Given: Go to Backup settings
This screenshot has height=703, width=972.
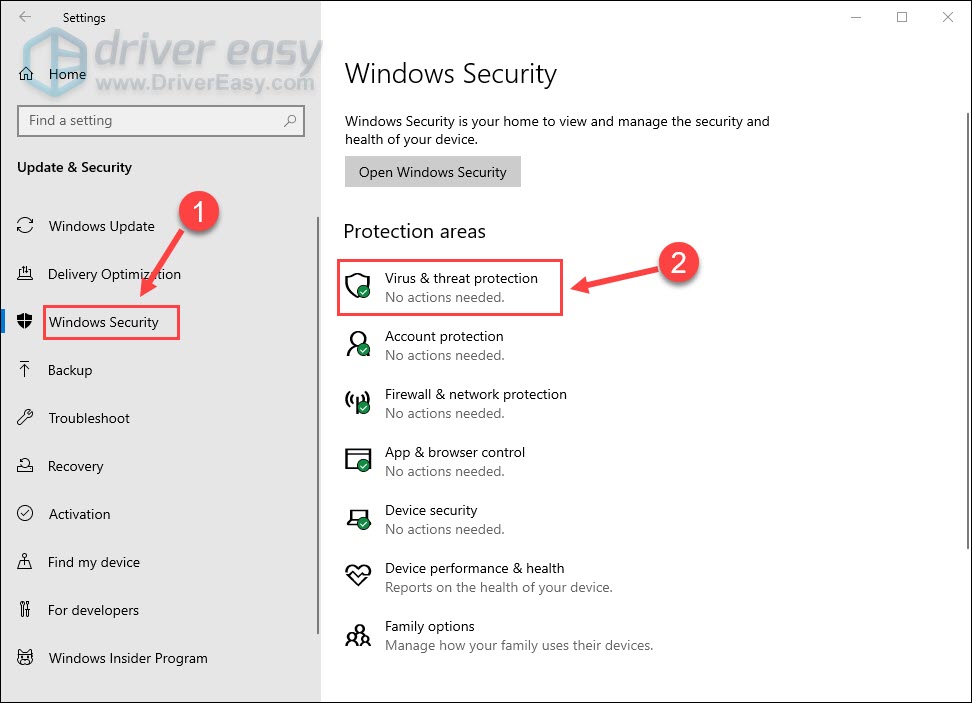Looking at the screenshot, I should click(x=70, y=370).
